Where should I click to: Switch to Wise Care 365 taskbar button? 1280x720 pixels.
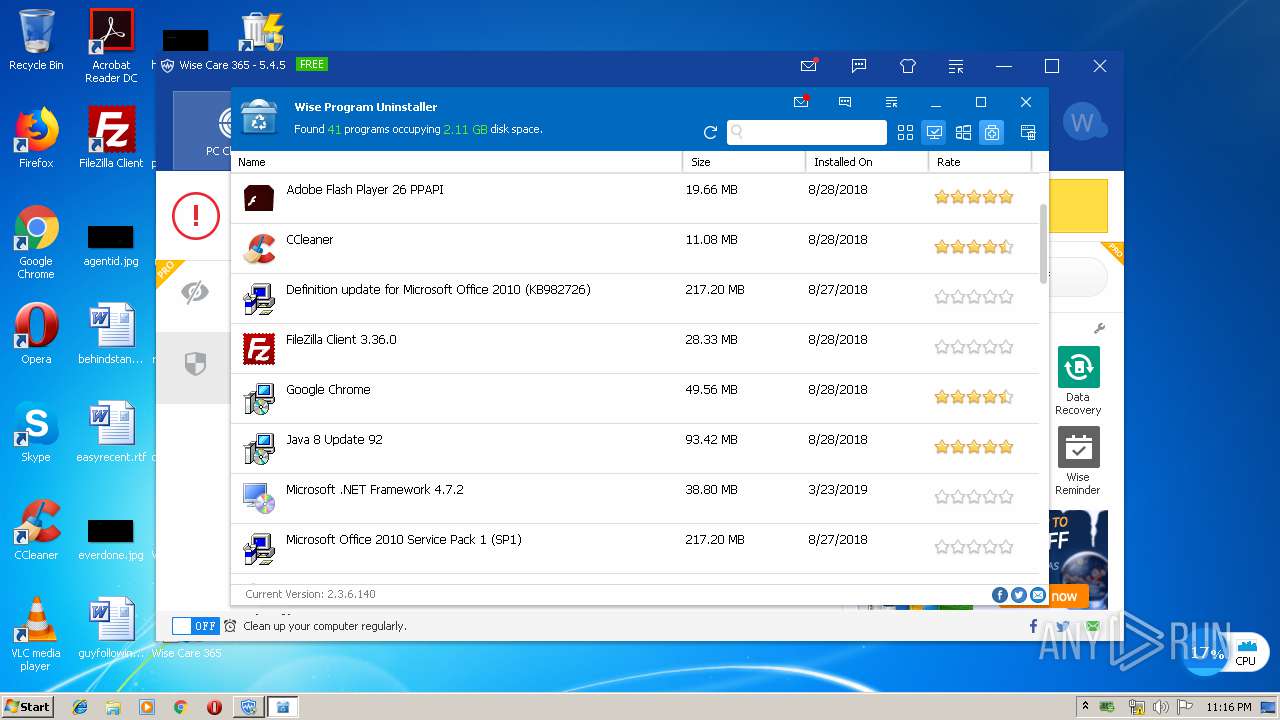pos(248,707)
